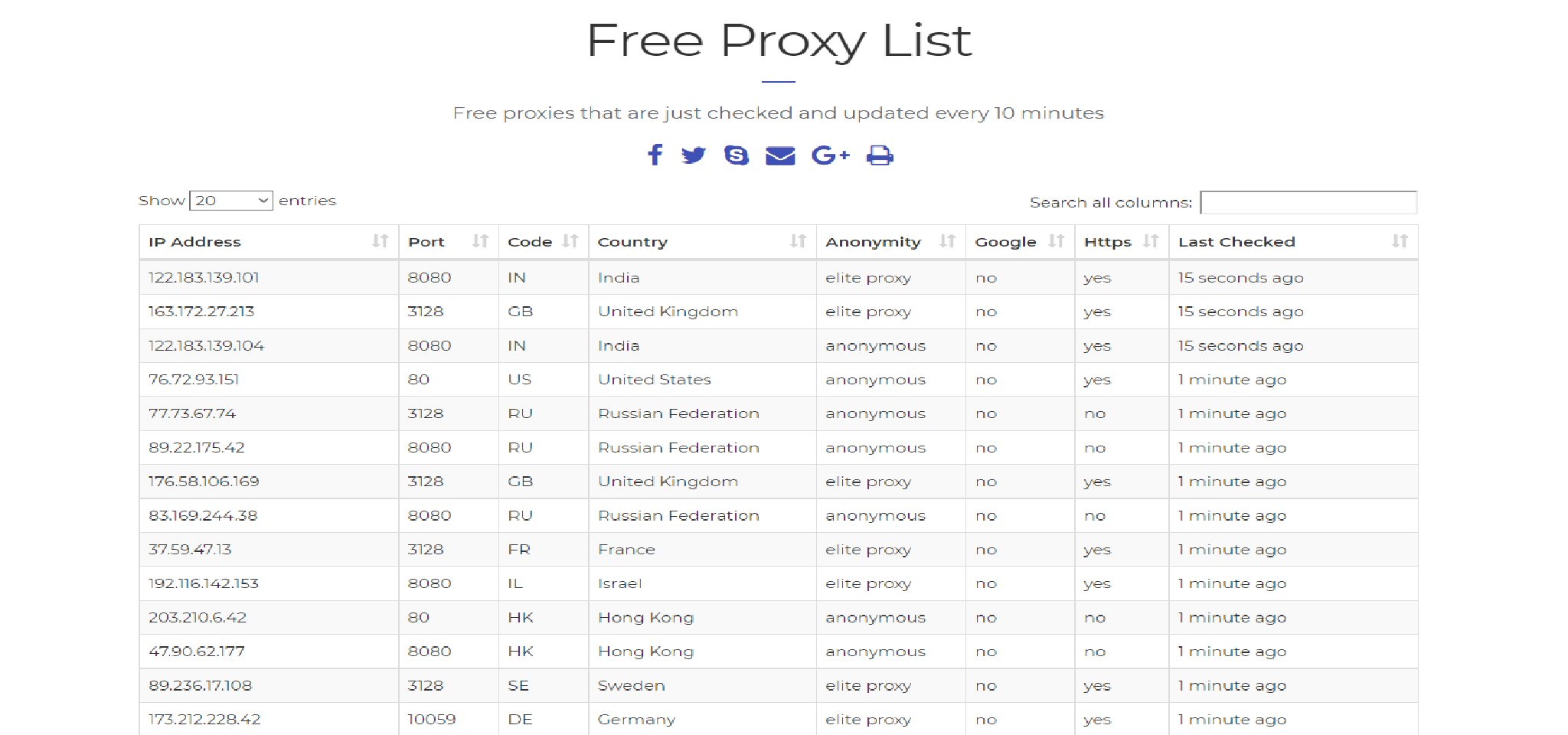Click the Anonymity column header text
The image size is (1568, 735).
coord(872,241)
